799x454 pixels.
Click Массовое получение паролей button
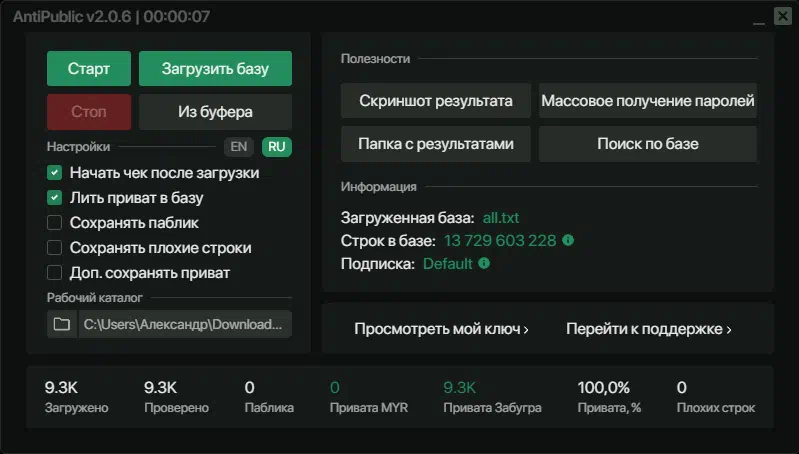(648, 101)
